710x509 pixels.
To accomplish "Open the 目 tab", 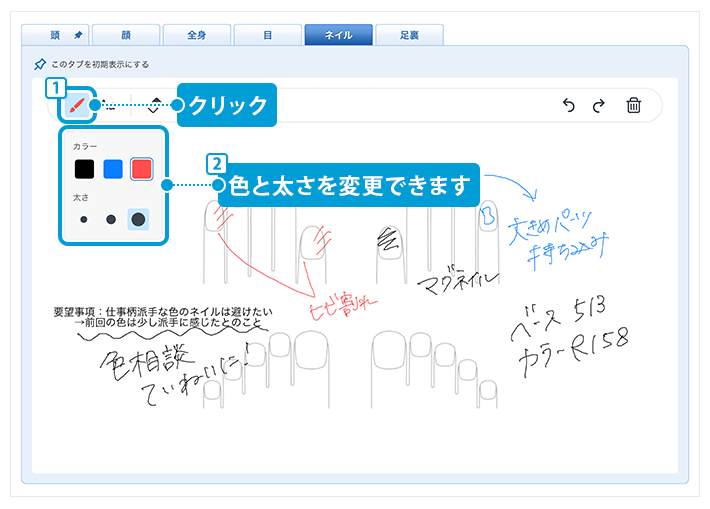I will 267,35.
